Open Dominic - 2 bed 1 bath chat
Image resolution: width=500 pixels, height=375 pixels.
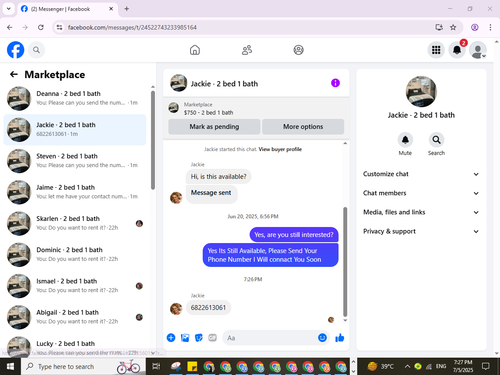75,255
